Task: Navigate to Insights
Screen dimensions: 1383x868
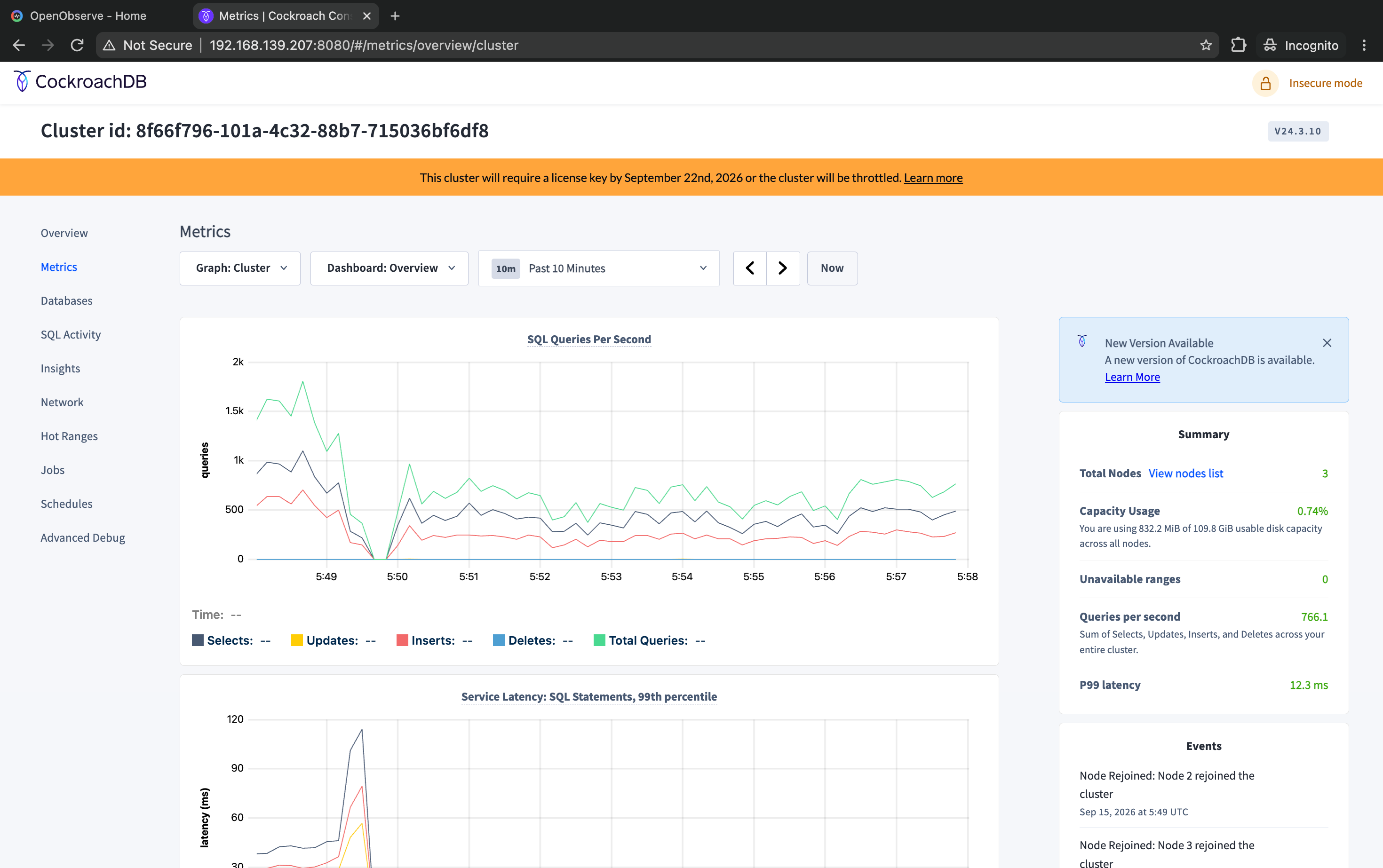Action: pos(60,369)
